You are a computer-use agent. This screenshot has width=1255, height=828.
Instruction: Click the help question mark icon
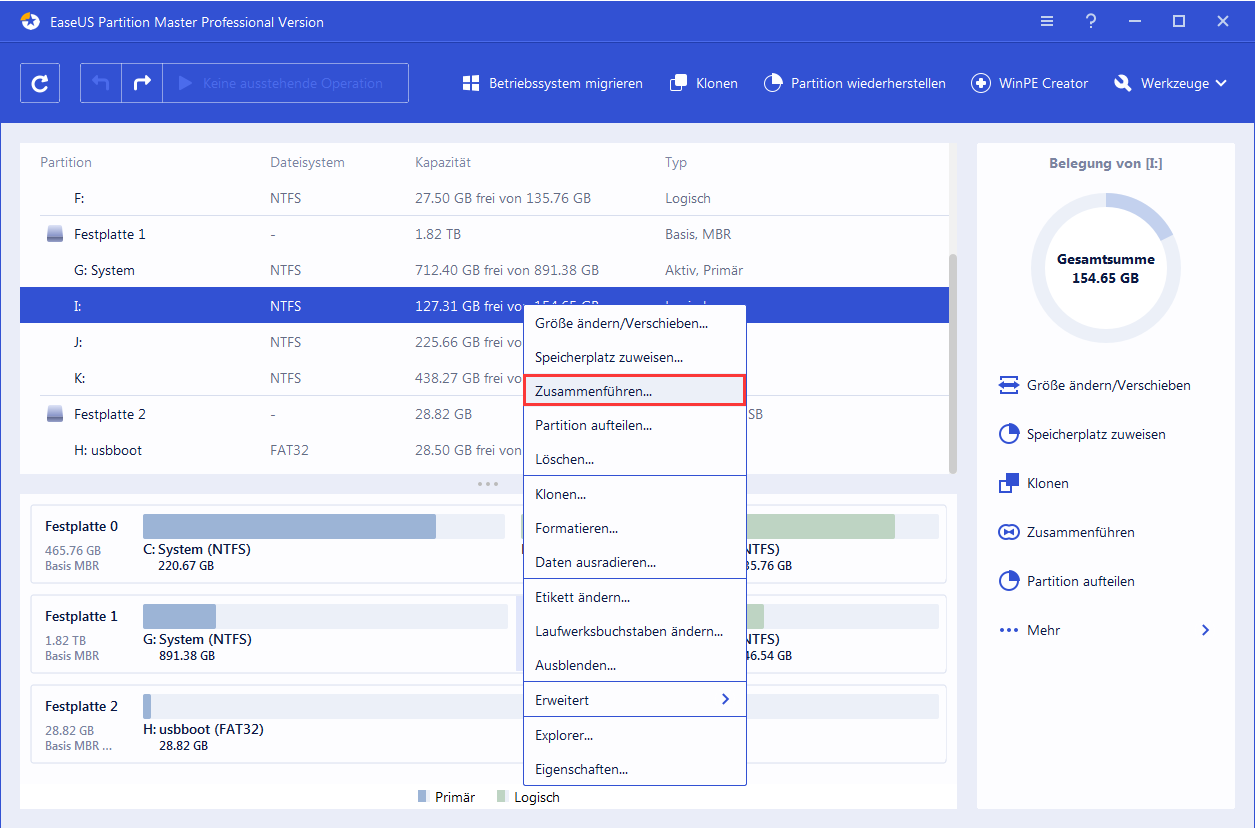click(1091, 21)
